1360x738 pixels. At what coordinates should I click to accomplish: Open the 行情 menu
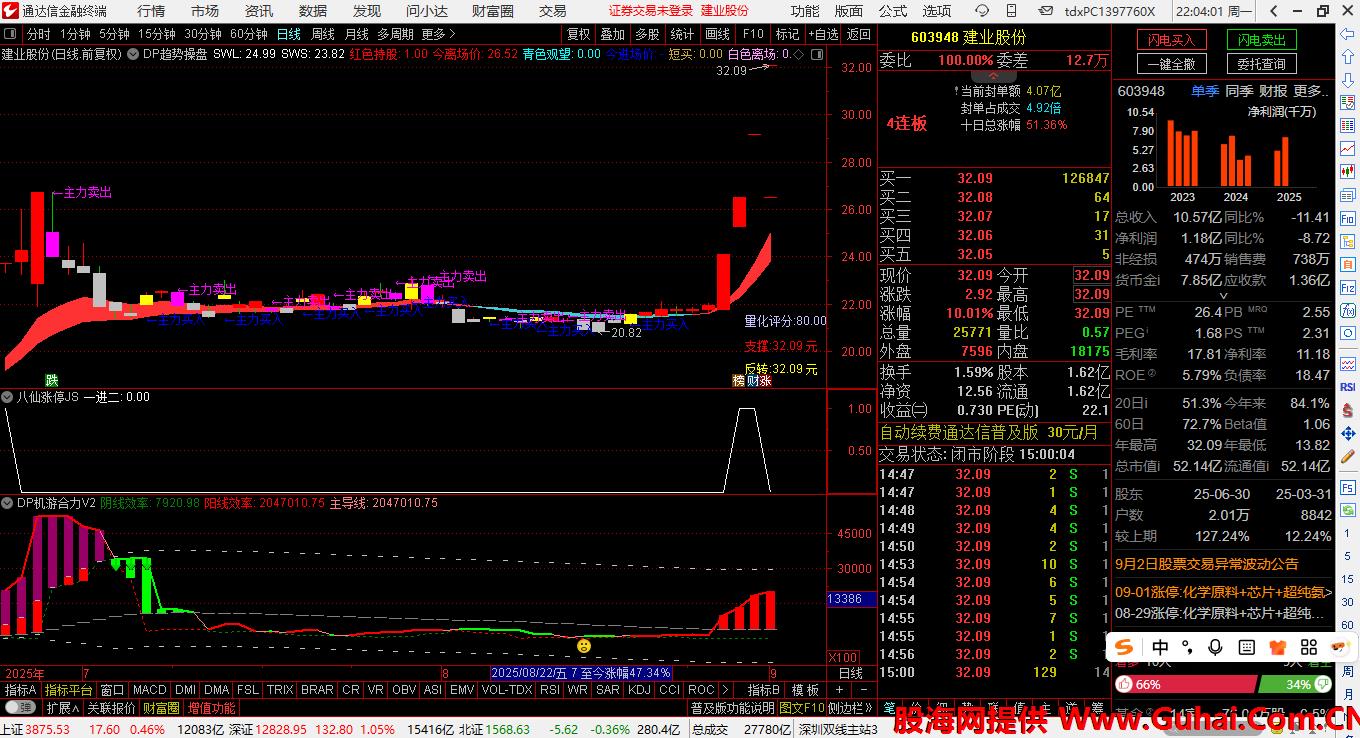coord(151,11)
